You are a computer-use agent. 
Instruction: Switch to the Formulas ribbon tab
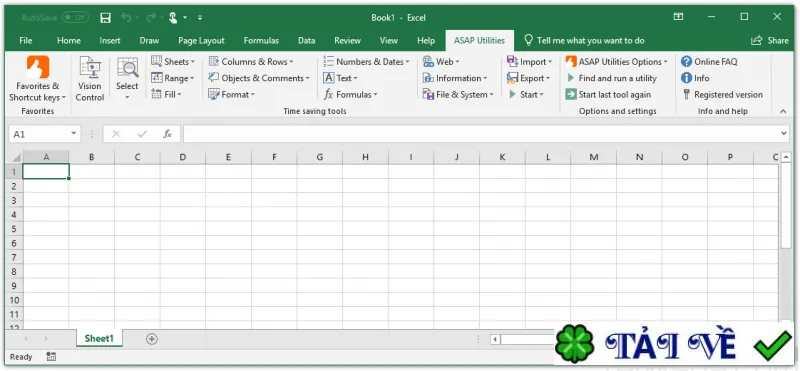point(261,41)
